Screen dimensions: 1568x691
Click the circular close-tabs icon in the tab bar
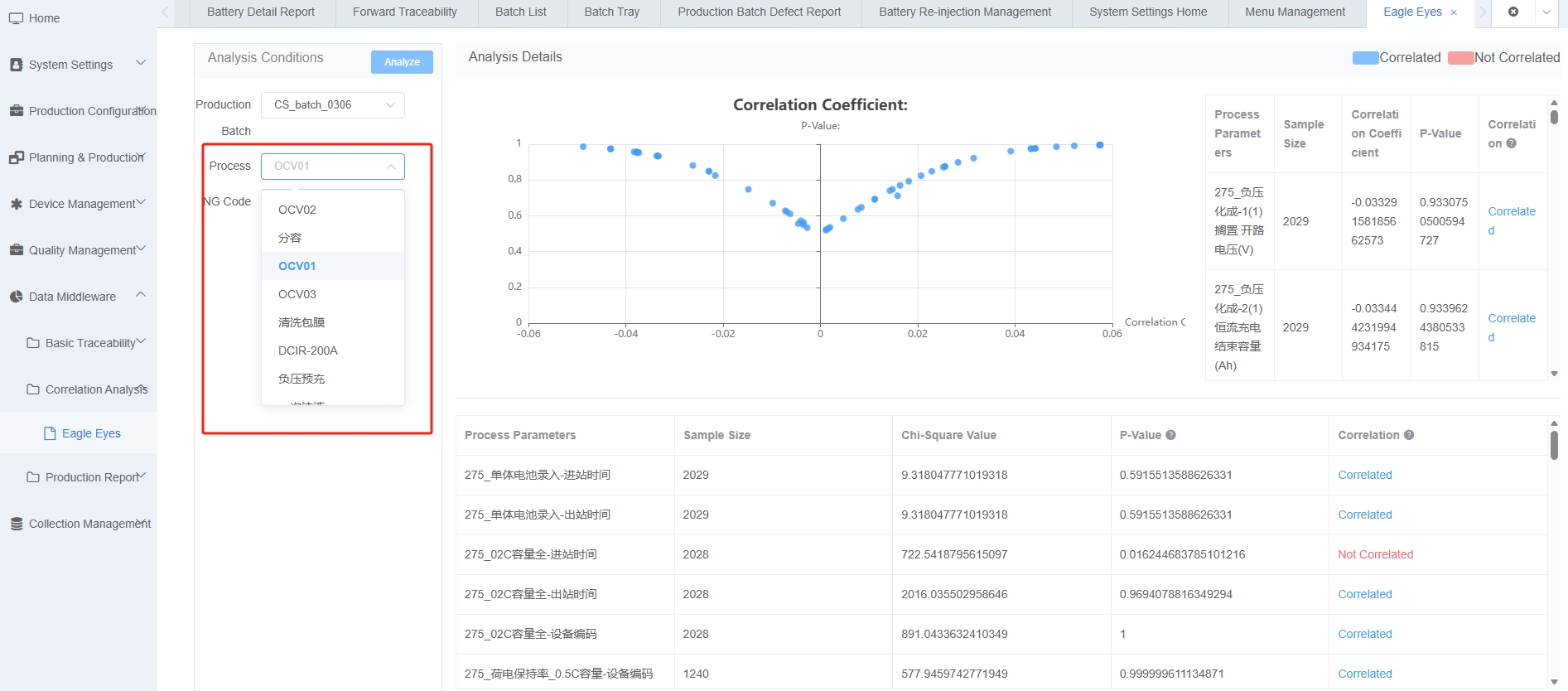1513,12
